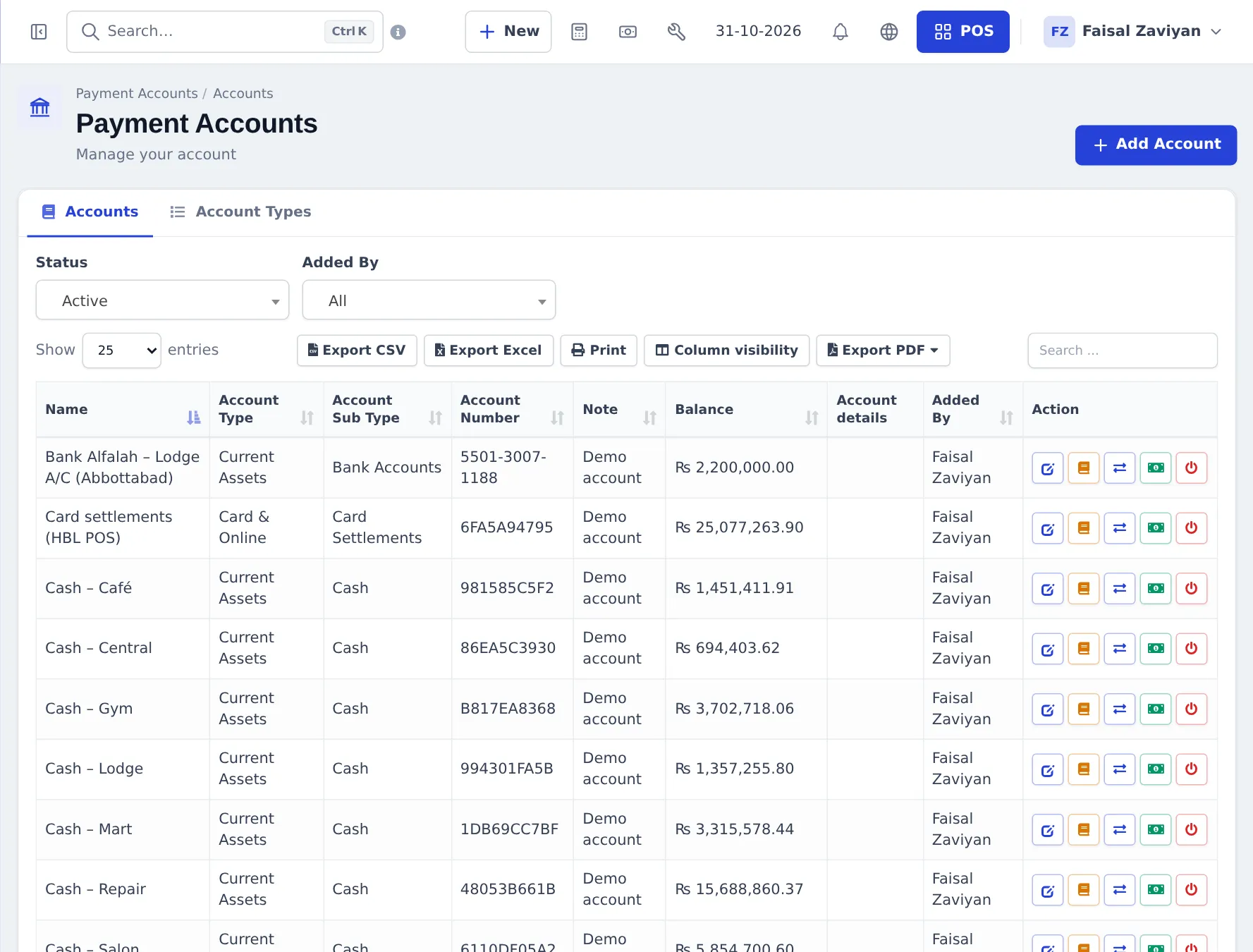
Task: Focus the table Search field
Action: [1123, 350]
